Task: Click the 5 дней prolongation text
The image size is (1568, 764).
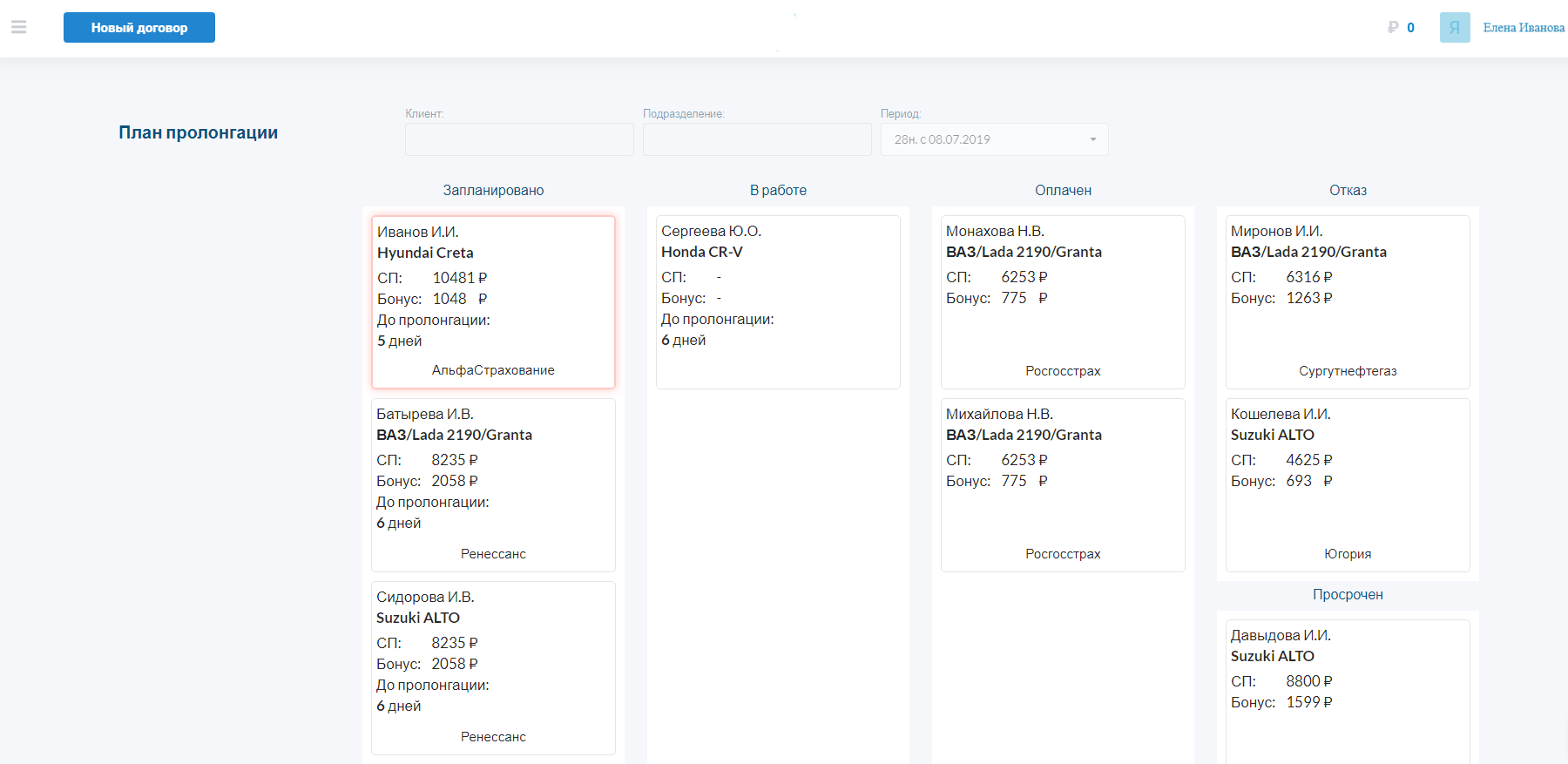Action: pyautogui.click(x=400, y=341)
